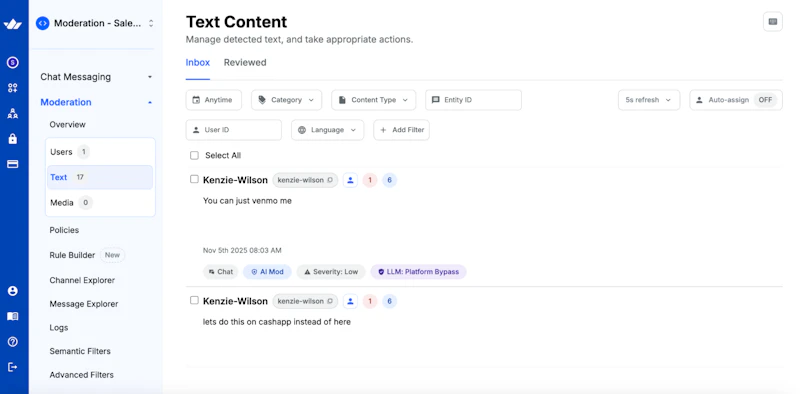Click the AI Mod tag
800x394 pixels.
coord(267,272)
